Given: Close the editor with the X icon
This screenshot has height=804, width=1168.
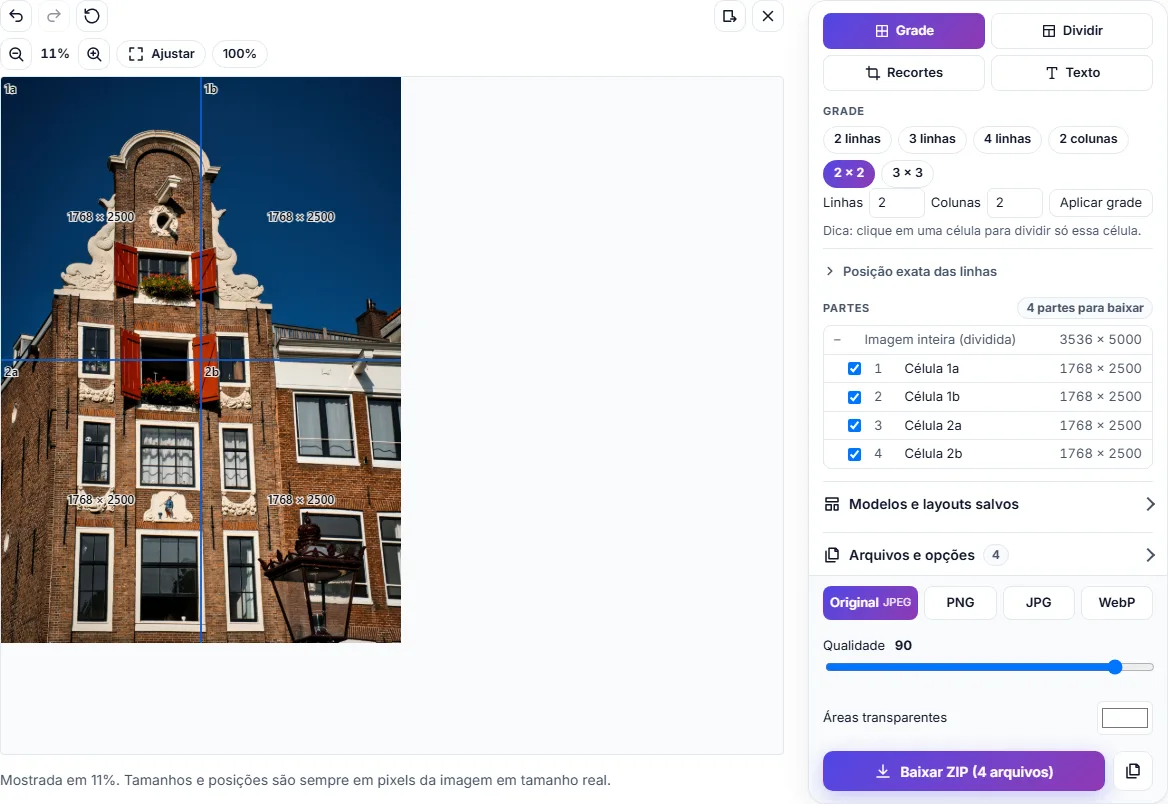Looking at the screenshot, I should (768, 16).
